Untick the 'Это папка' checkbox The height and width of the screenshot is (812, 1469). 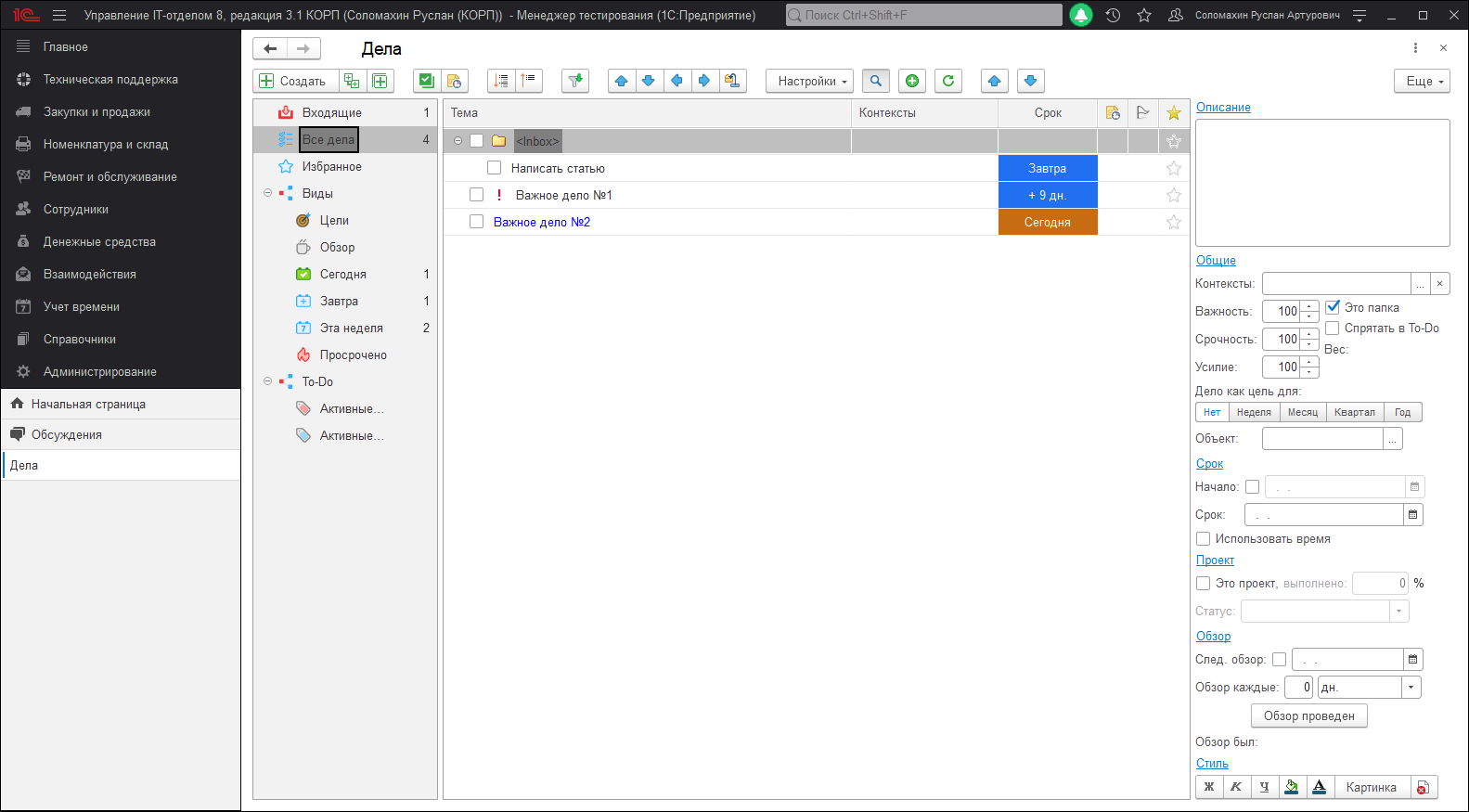coord(1333,307)
